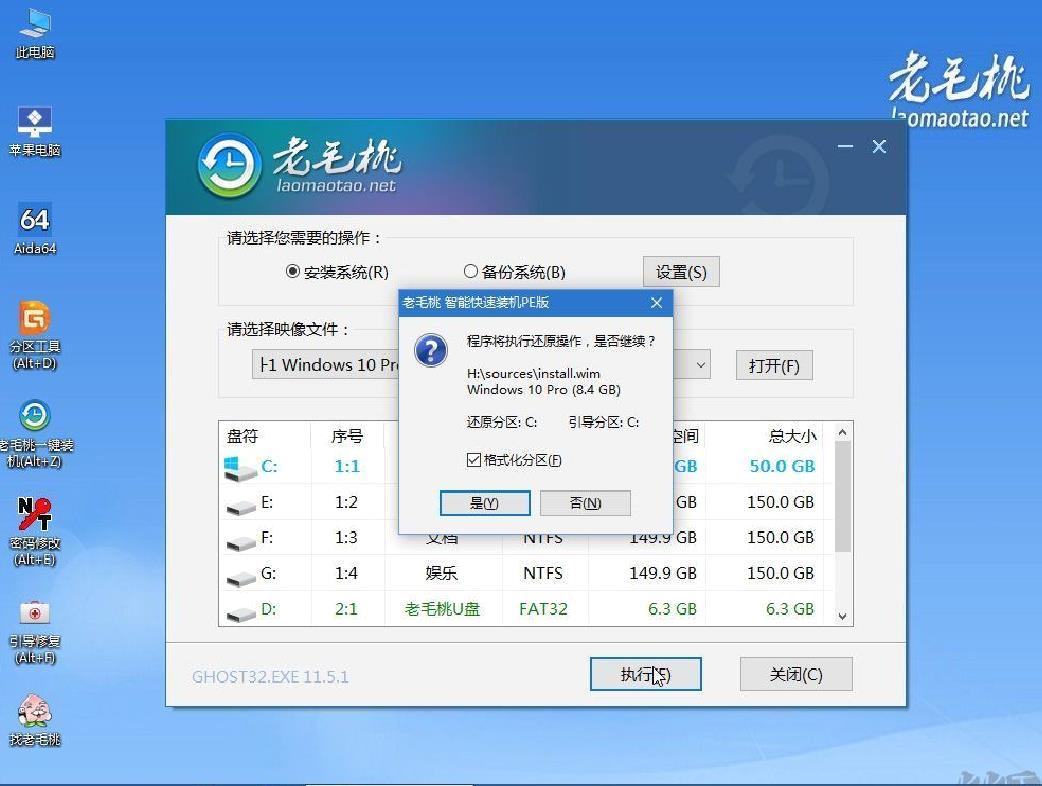Open settings with 设置(S) button
The height and width of the screenshot is (786, 1042).
pos(681,272)
